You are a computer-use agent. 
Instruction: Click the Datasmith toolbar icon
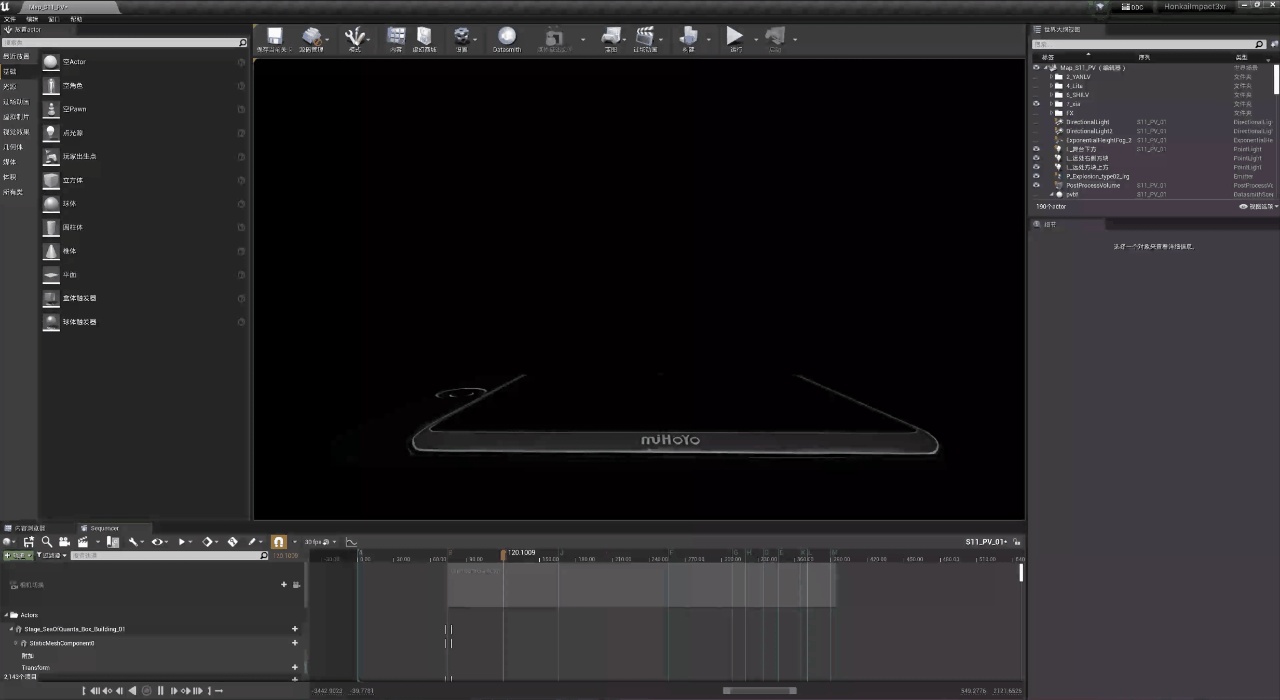[x=507, y=36]
